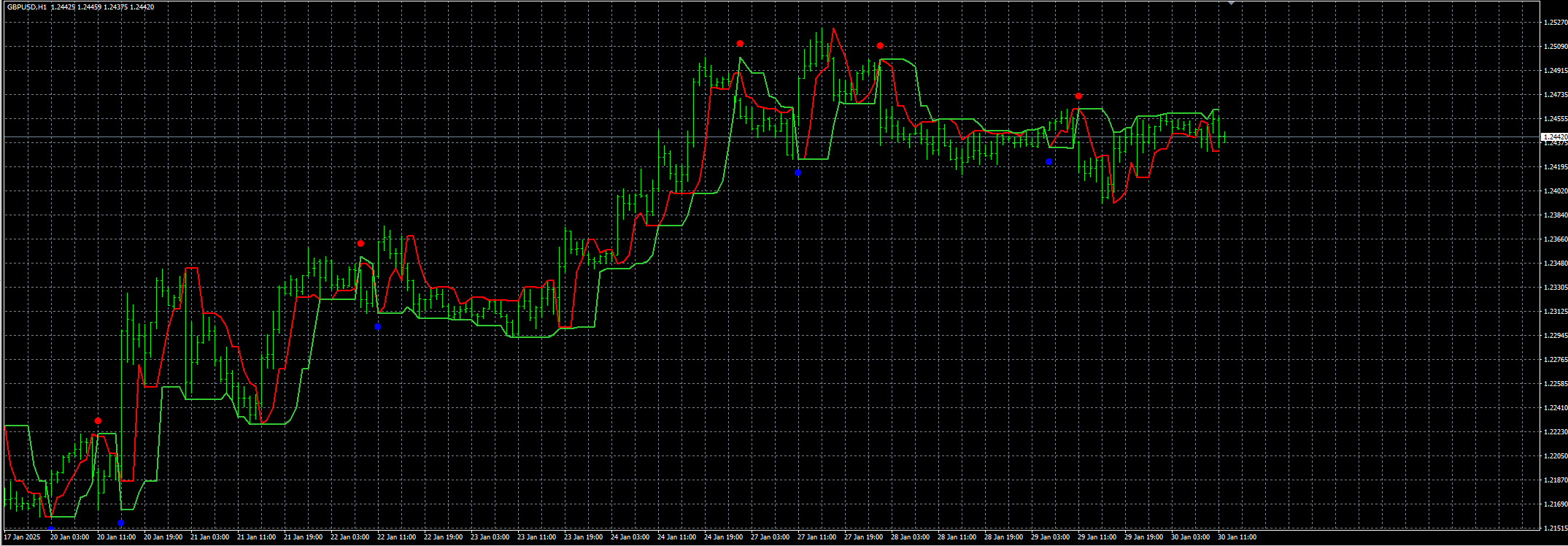Select the blue dot below the 29 Jan 03:00 bars
Screen dimensions: 1568x546
pyautogui.click(x=1049, y=161)
